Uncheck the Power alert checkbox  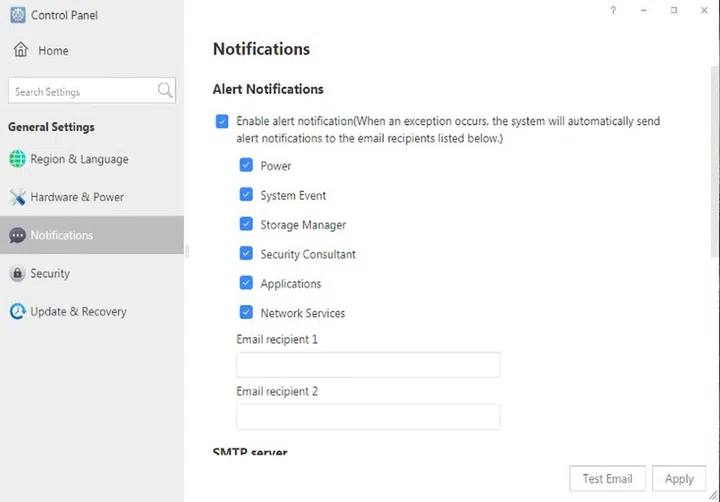(246, 165)
